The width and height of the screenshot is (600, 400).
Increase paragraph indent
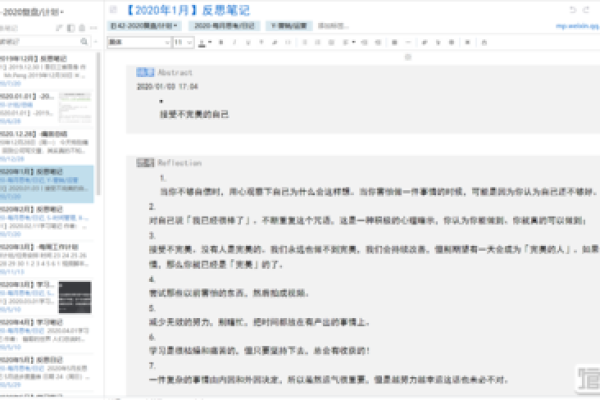click(378, 42)
